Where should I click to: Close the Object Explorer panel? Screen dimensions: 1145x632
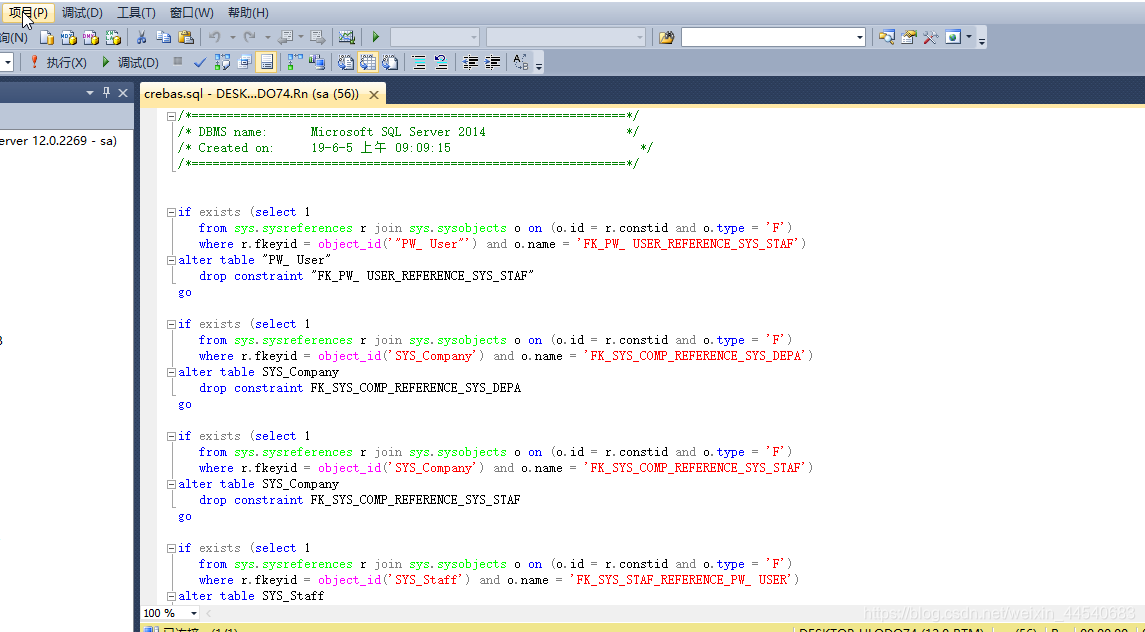(x=123, y=93)
